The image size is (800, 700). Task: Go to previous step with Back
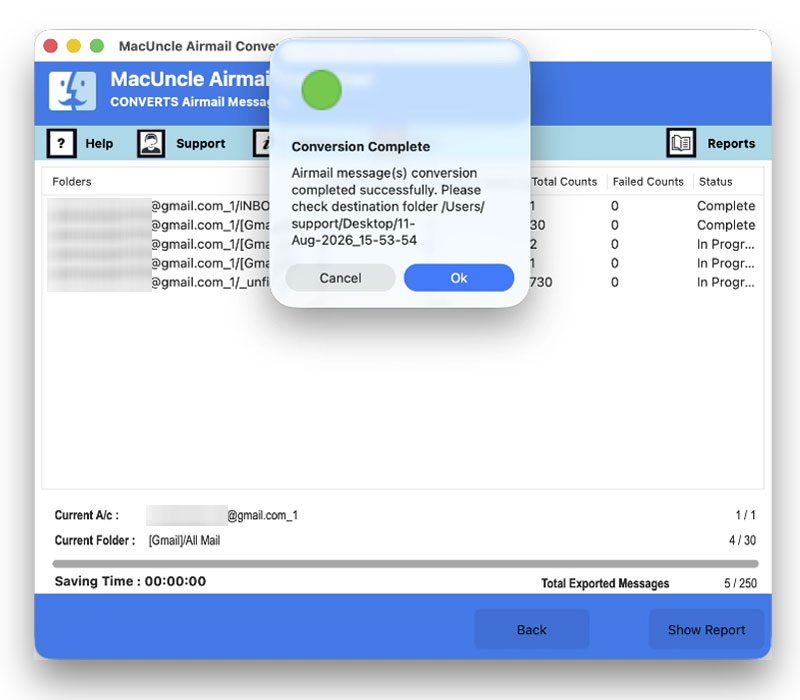[532, 630]
